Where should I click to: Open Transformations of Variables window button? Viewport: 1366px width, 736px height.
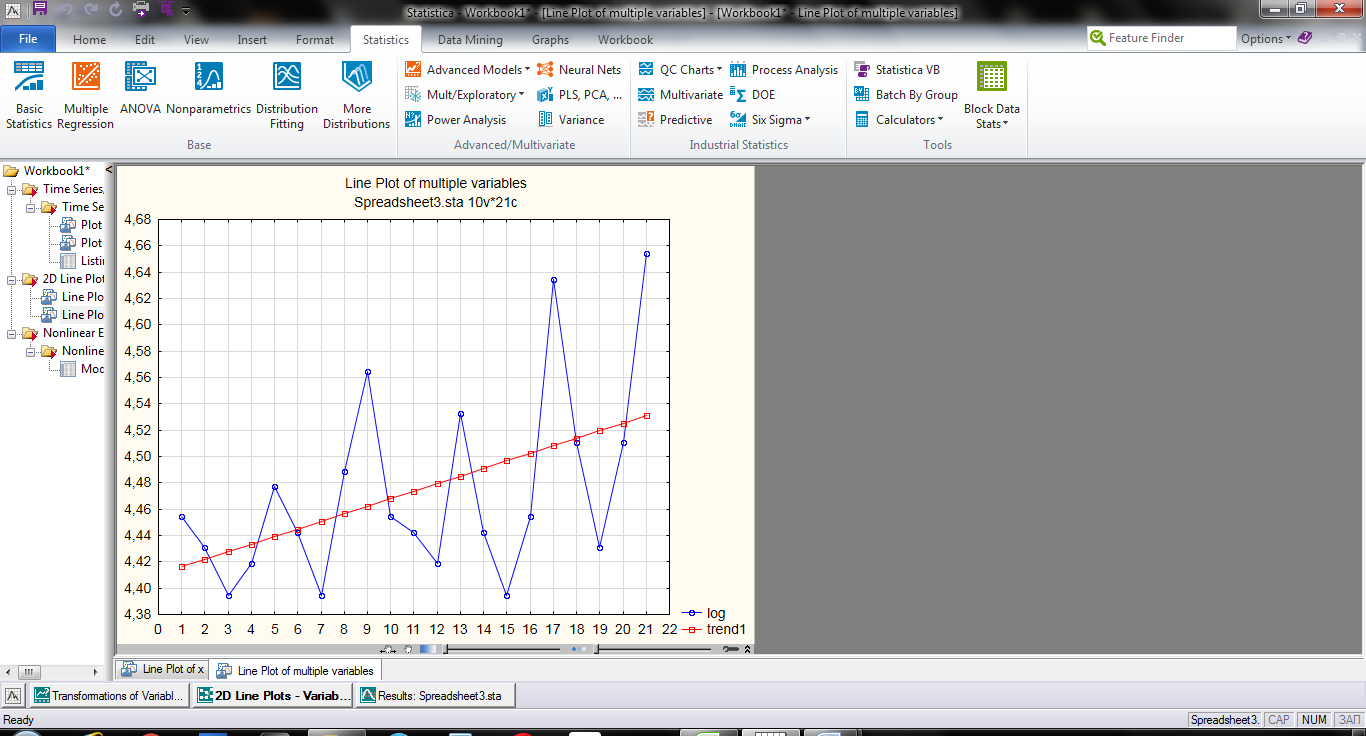coord(109,696)
